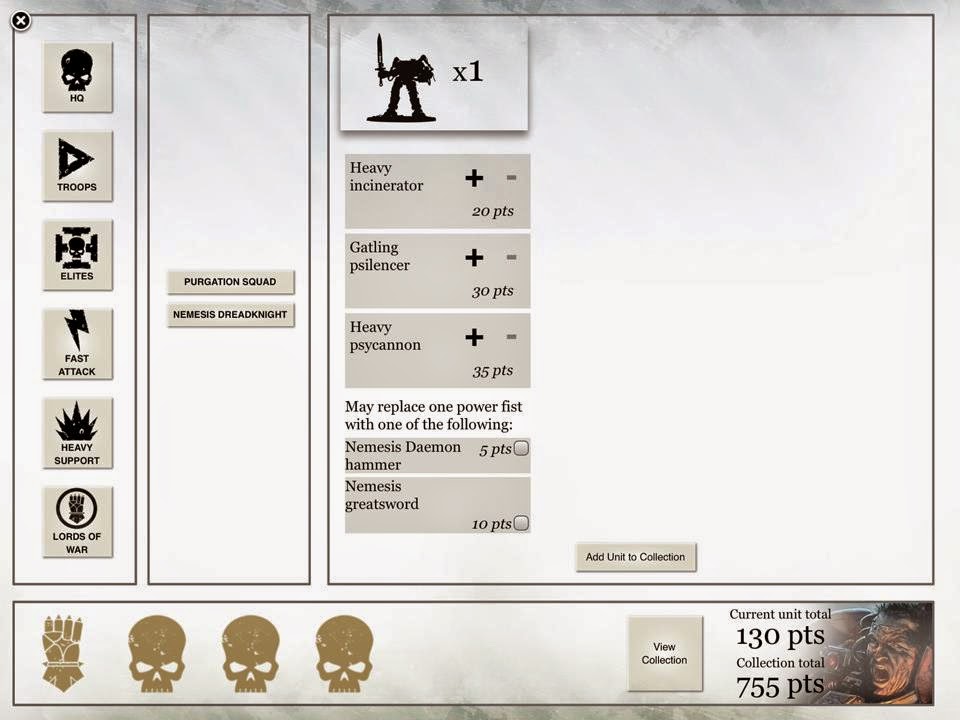
Task: Select the Lords of War category
Action: click(x=77, y=522)
